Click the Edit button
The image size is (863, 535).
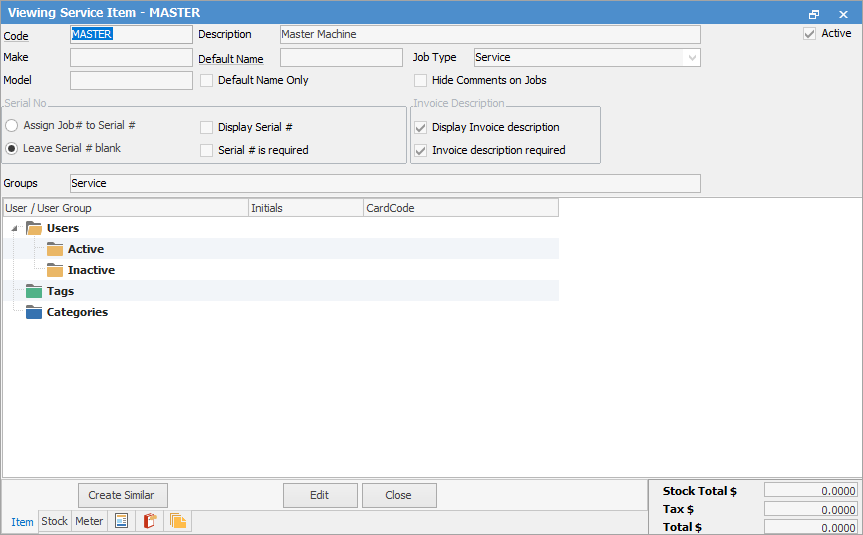coord(320,495)
